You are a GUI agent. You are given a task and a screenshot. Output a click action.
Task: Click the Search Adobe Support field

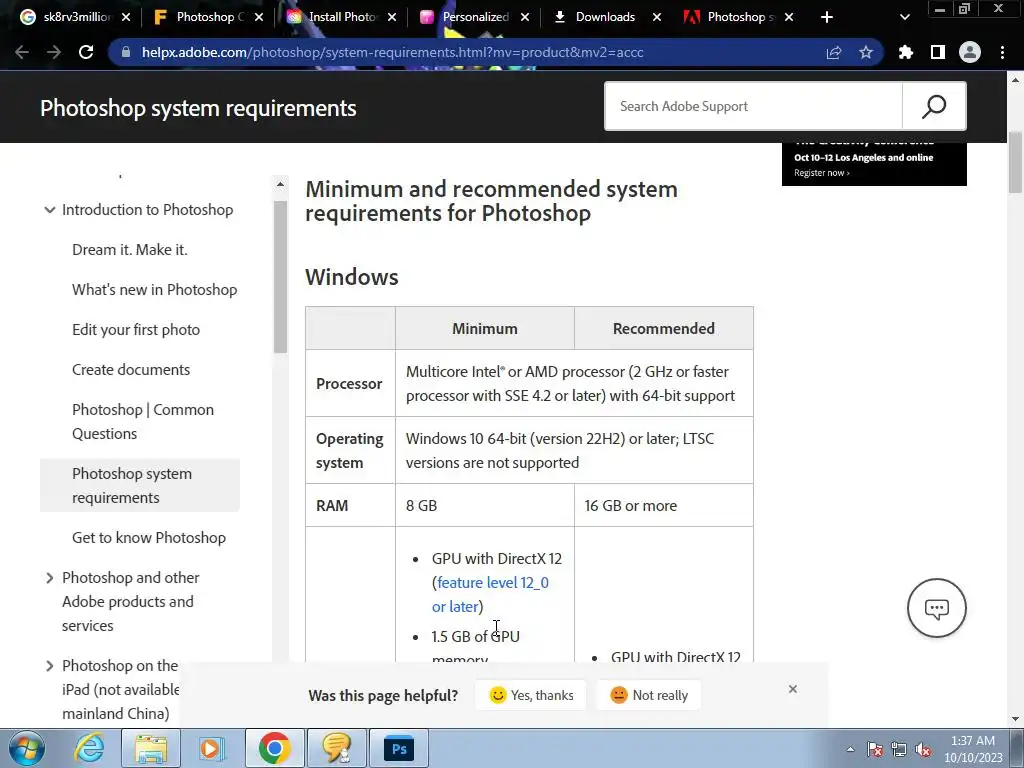(754, 106)
